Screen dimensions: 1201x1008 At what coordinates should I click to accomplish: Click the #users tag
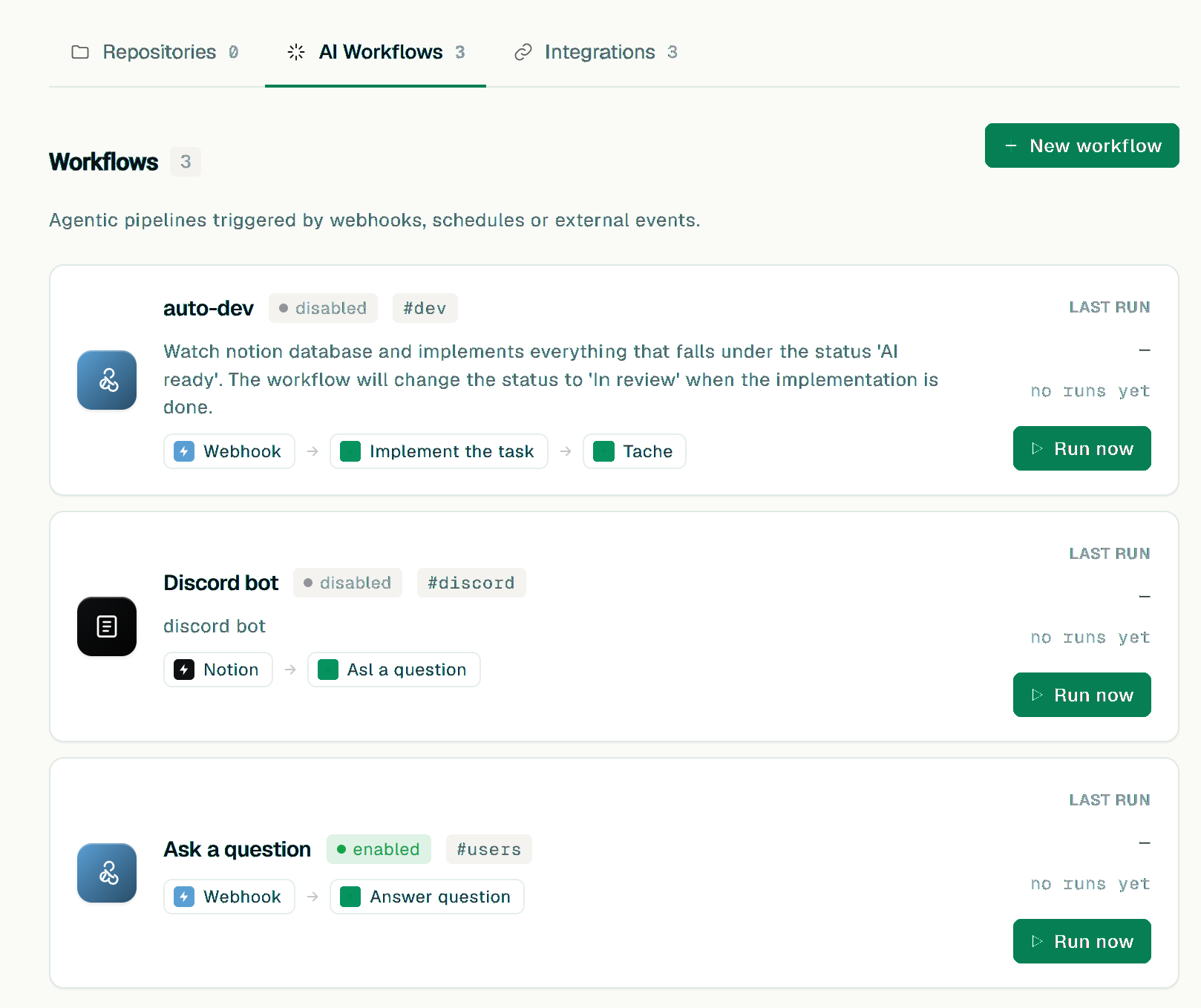coord(489,849)
